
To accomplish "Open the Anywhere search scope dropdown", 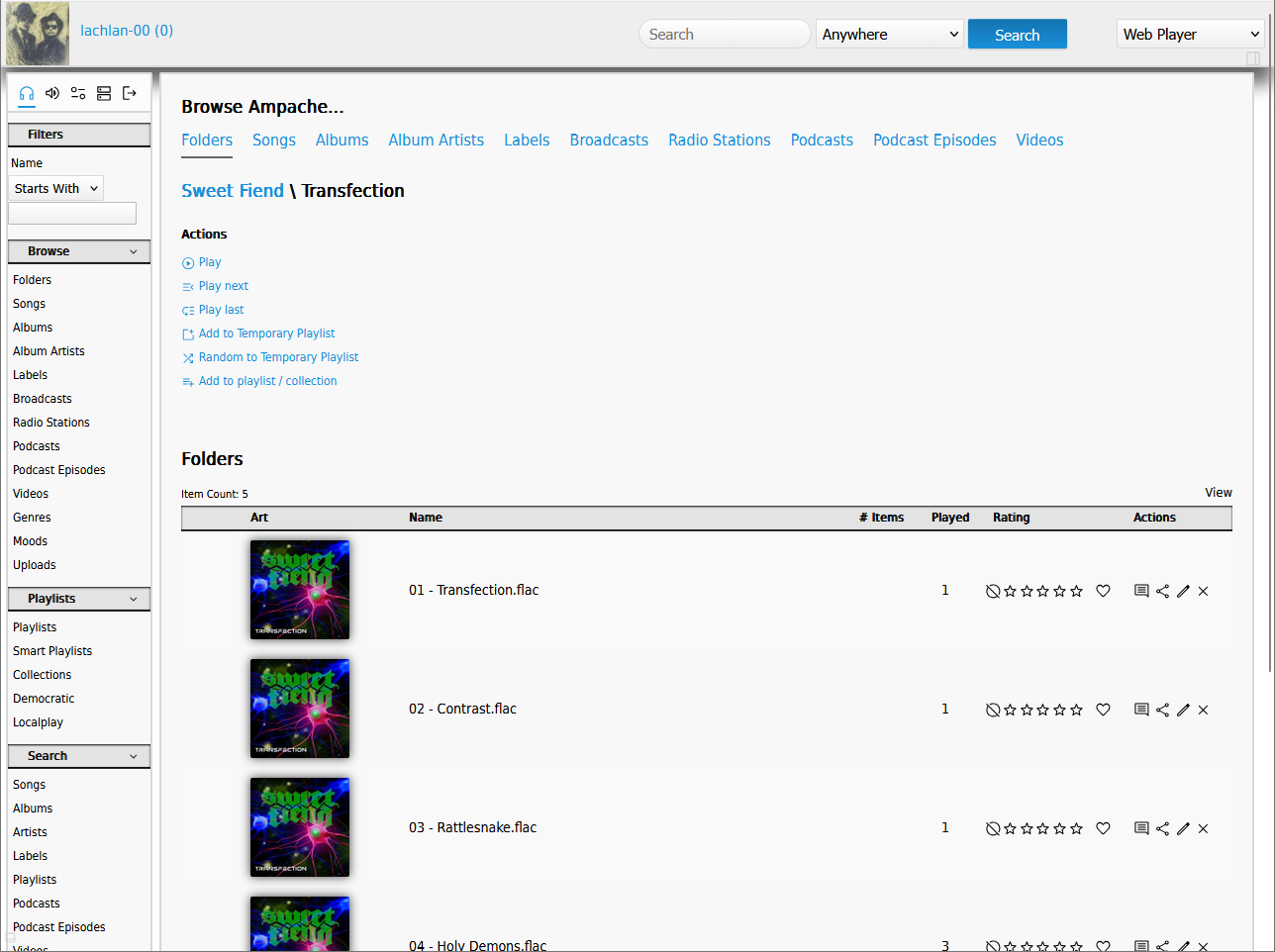I will pyautogui.click(x=890, y=34).
